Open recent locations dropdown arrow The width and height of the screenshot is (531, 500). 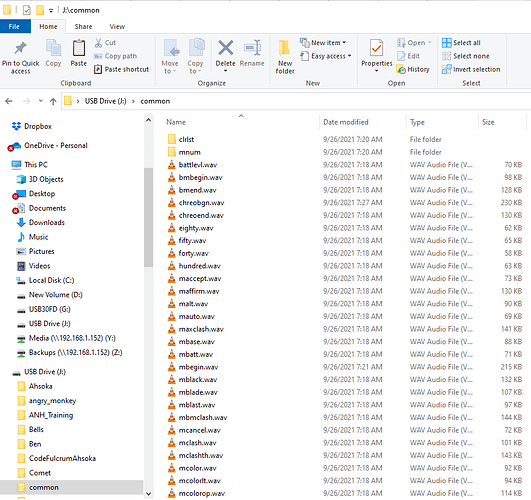pos(41,101)
